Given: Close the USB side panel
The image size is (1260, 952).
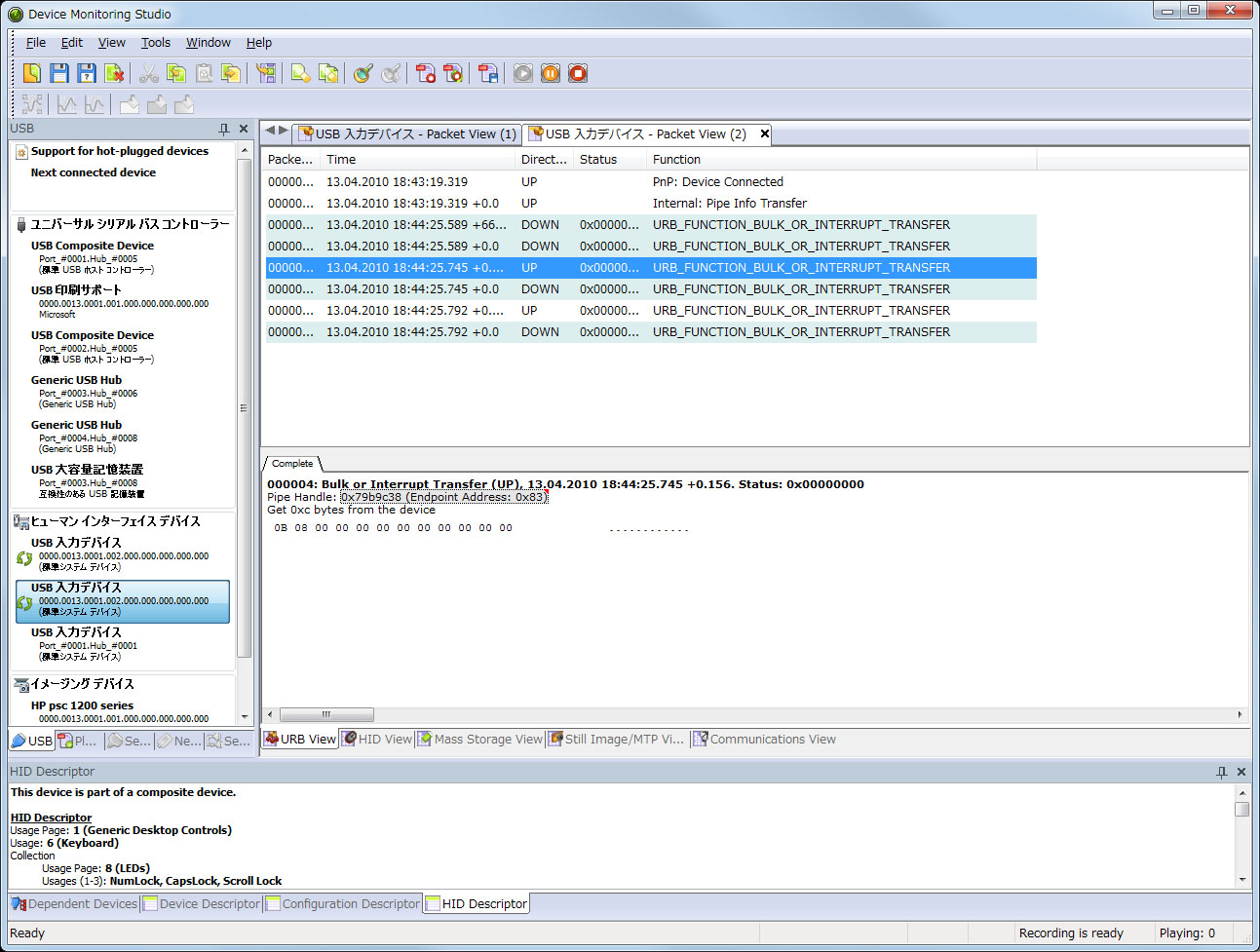Looking at the screenshot, I should [x=244, y=129].
